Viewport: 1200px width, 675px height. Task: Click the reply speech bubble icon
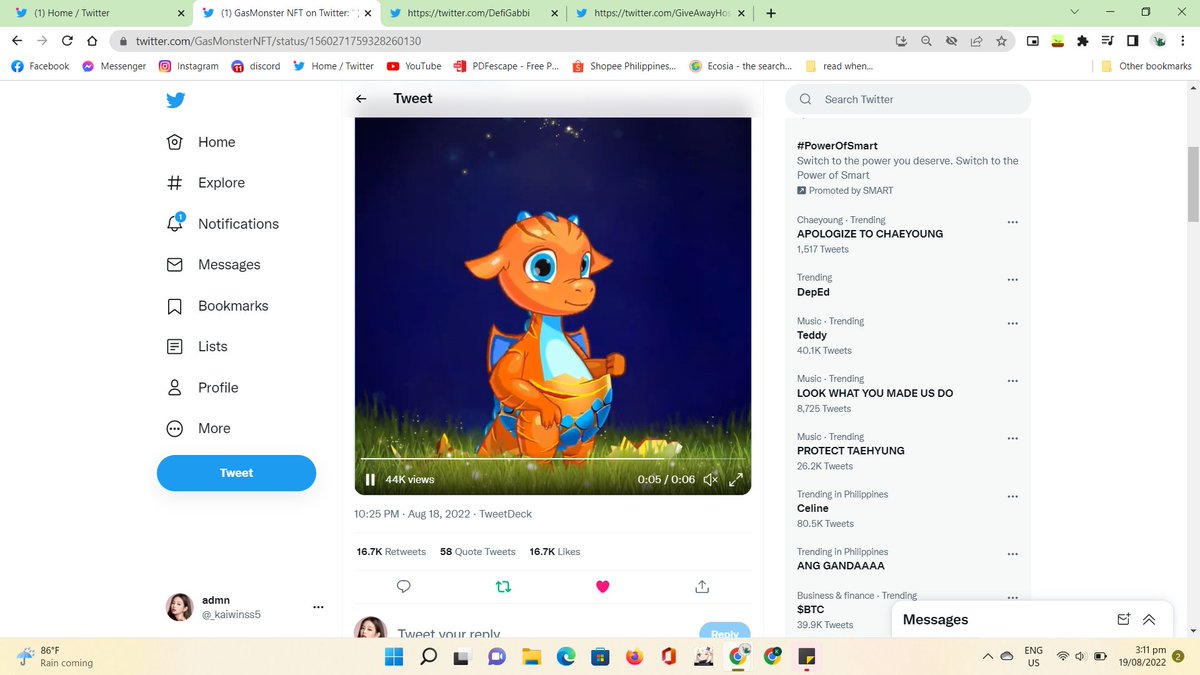[x=404, y=586]
